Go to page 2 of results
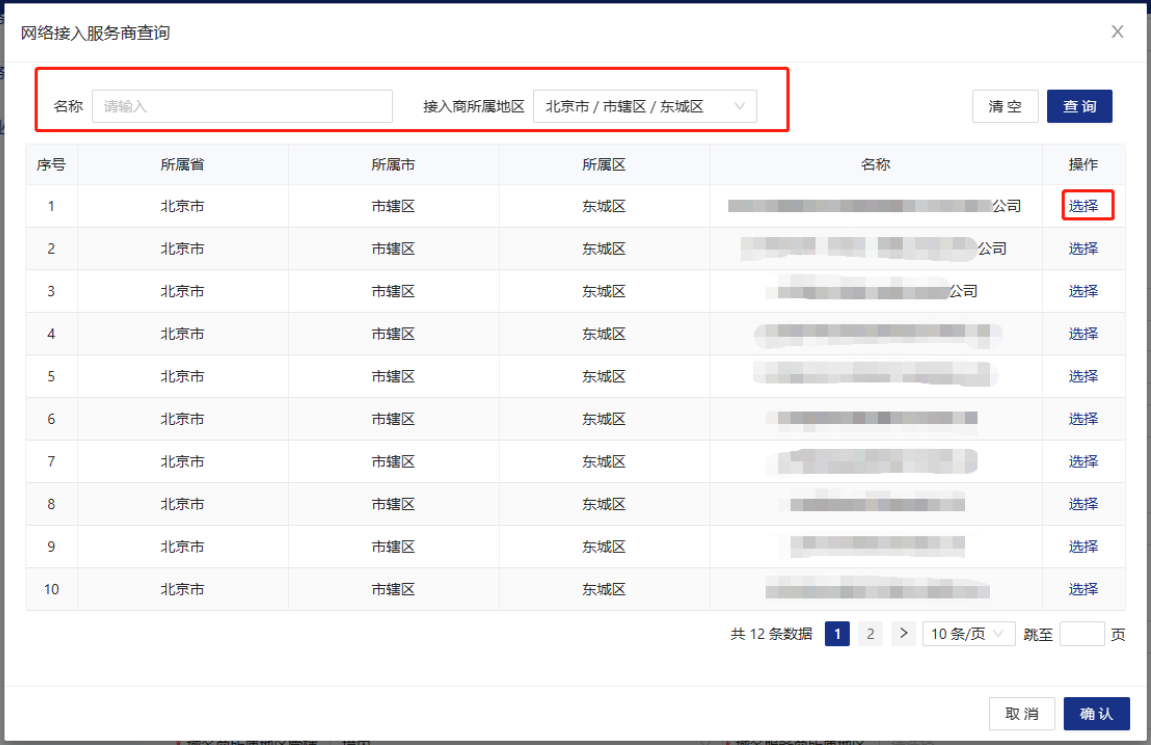This screenshot has height=745, width=1151. coord(870,633)
